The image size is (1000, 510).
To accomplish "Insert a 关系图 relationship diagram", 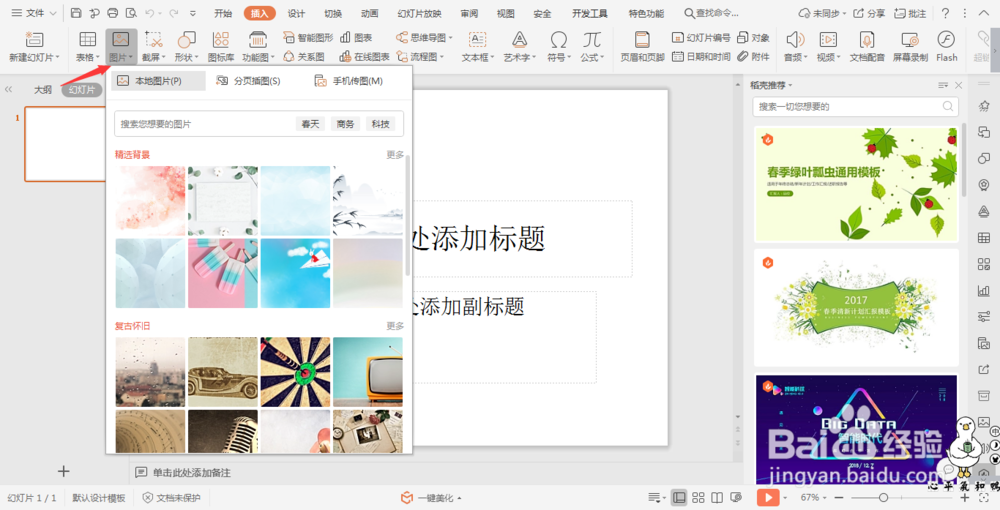I will (x=304, y=57).
